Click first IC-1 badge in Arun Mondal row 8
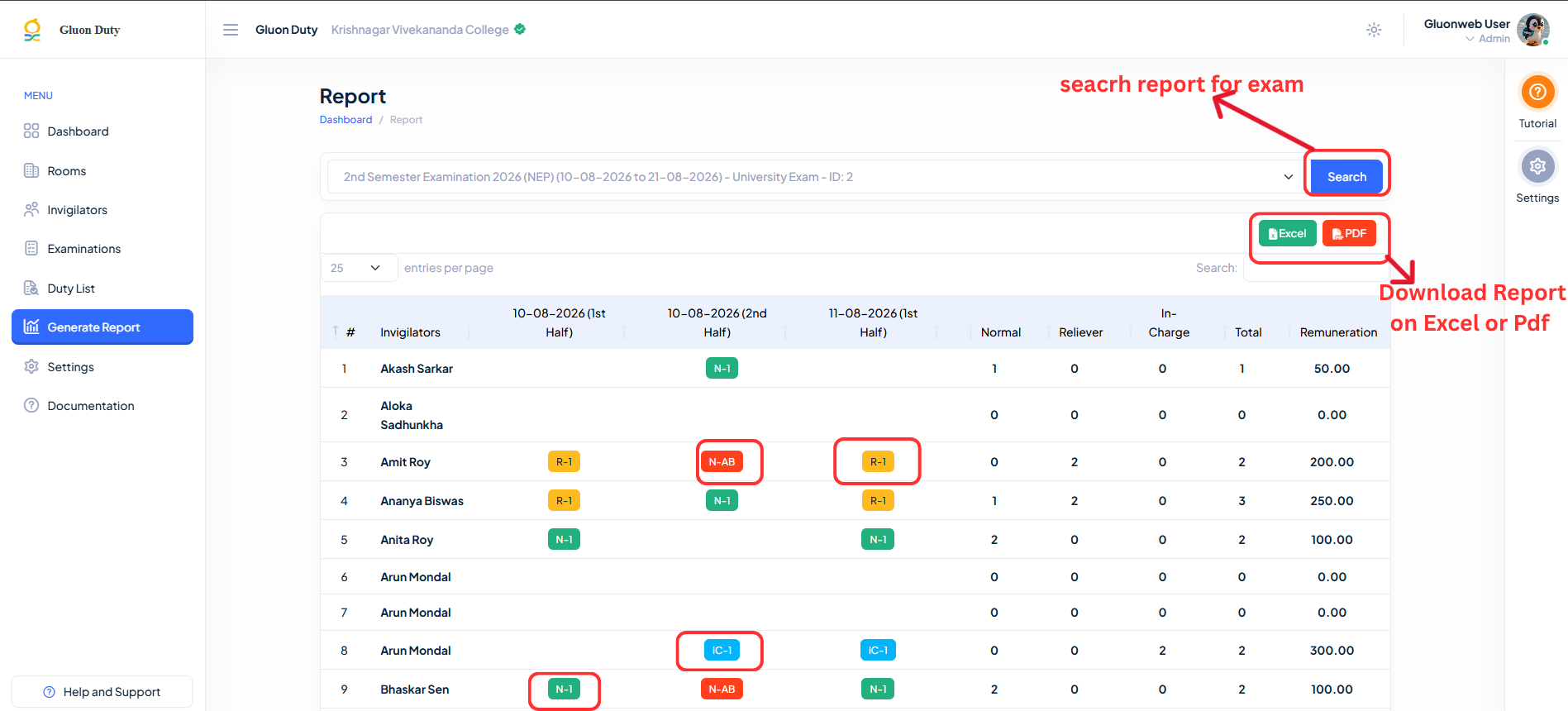Screen dimensions: 1568x711 click(x=722, y=651)
